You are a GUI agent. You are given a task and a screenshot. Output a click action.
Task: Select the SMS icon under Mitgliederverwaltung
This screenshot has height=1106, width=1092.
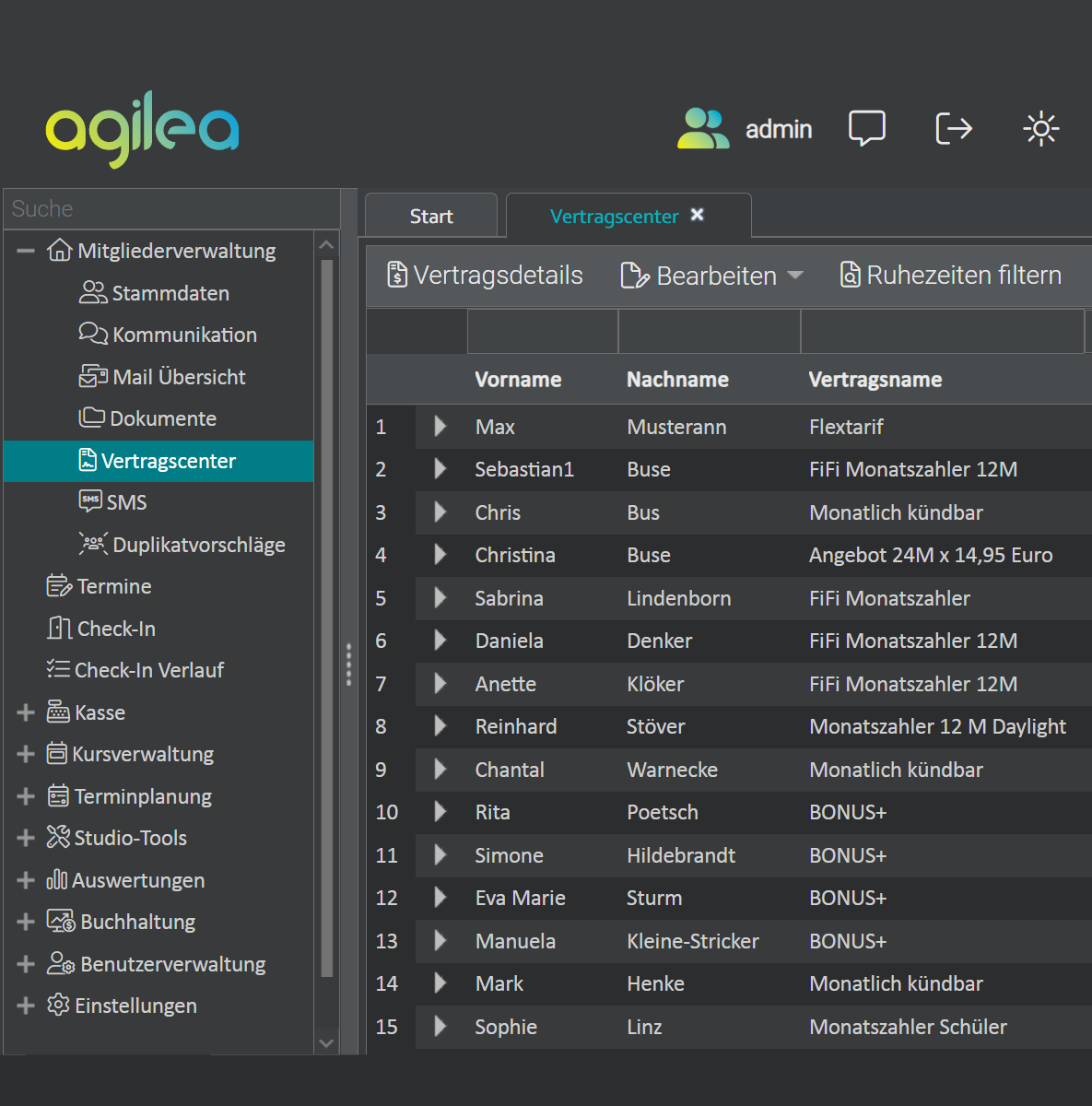click(x=90, y=501)
